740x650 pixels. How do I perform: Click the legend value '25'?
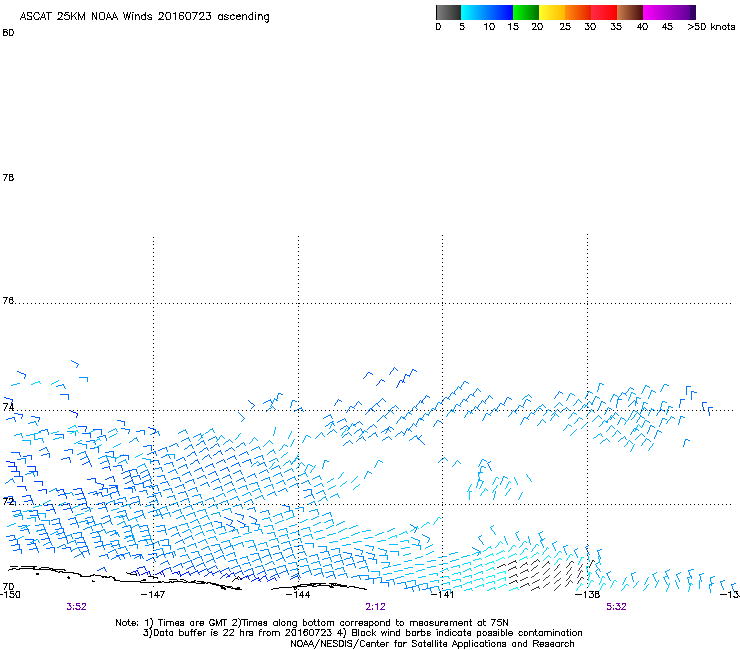tap(565, 27)
